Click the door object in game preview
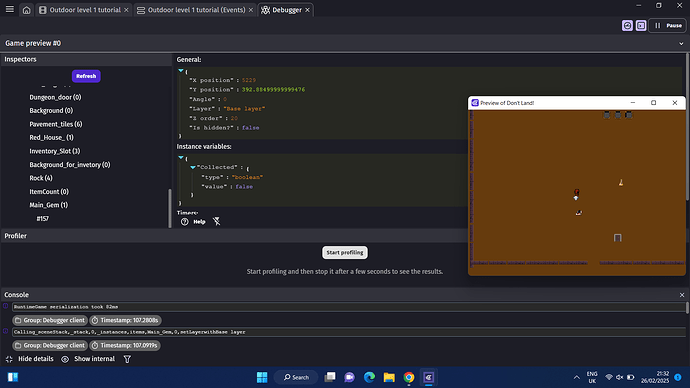 tap(618, 238)
